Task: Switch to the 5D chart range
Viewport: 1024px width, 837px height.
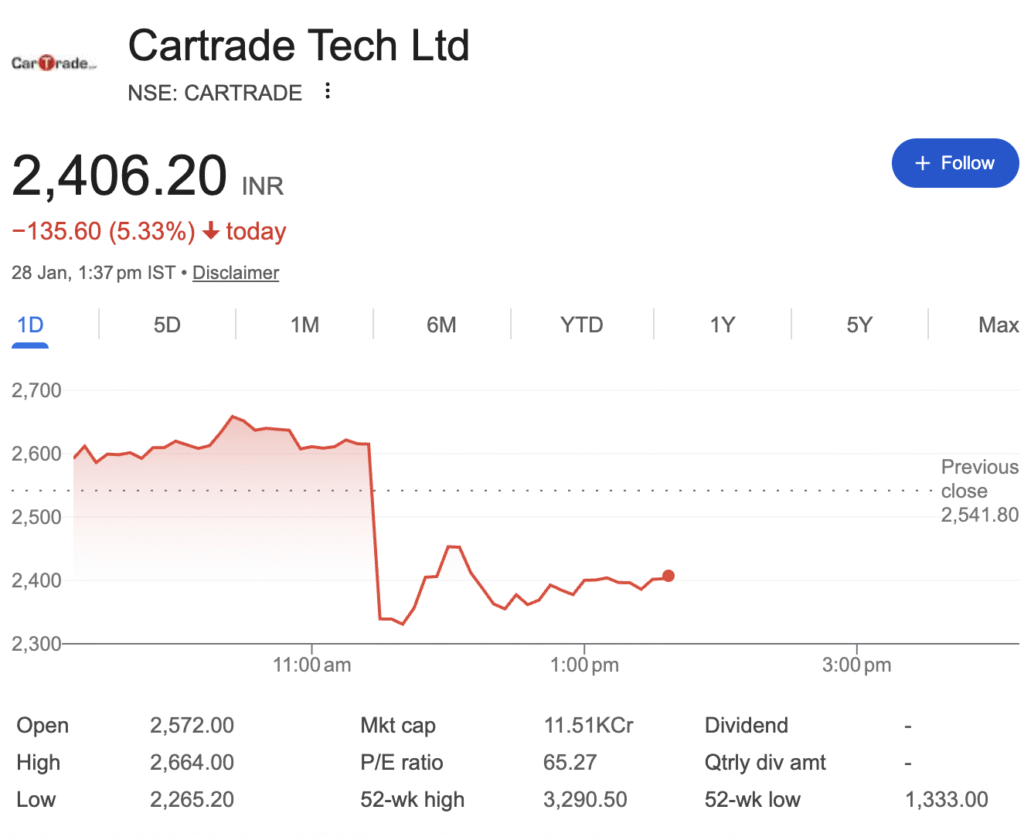Action: (167, 325)
